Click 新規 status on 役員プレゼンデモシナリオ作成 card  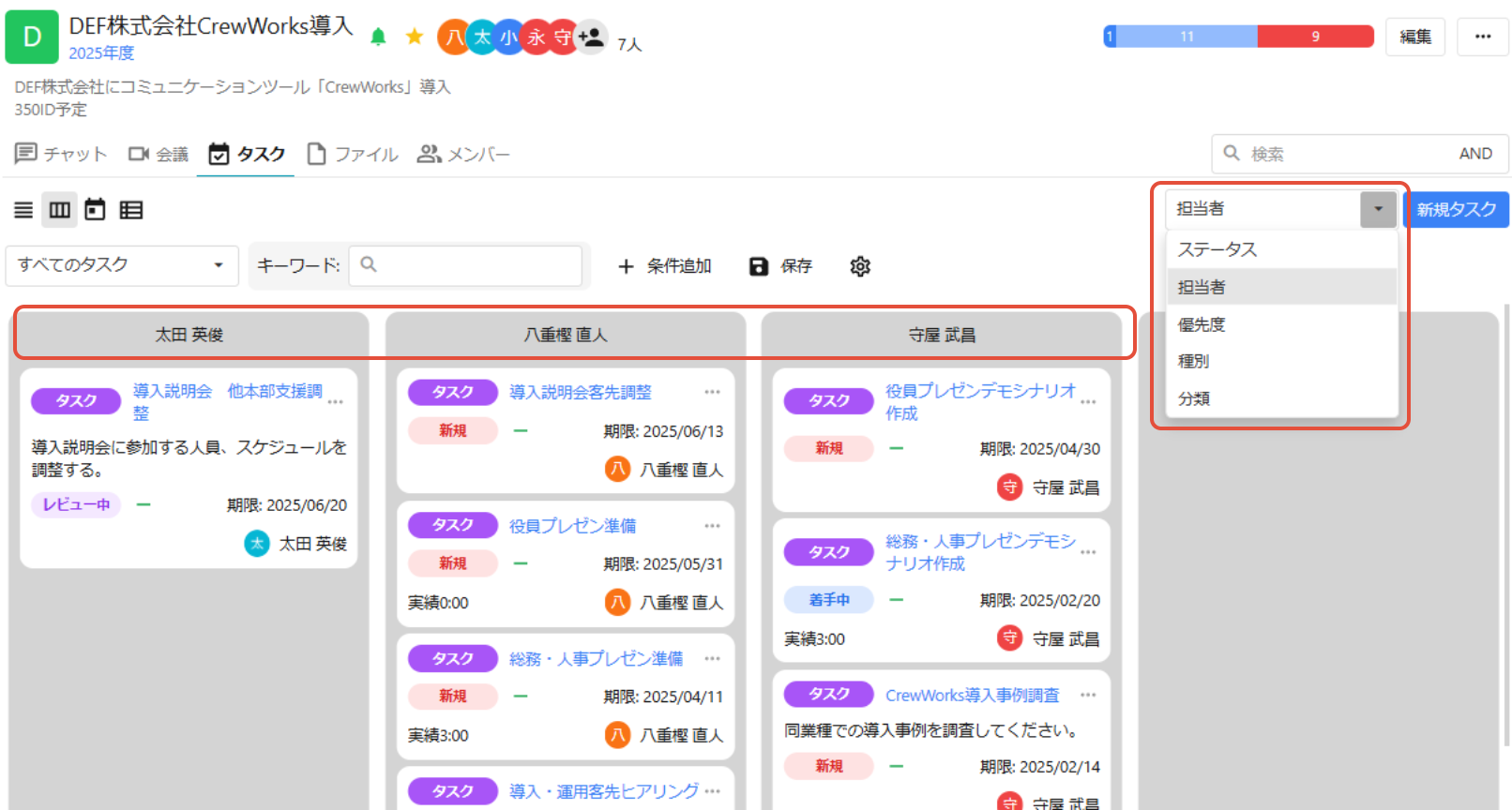click(x=829, y=448)
